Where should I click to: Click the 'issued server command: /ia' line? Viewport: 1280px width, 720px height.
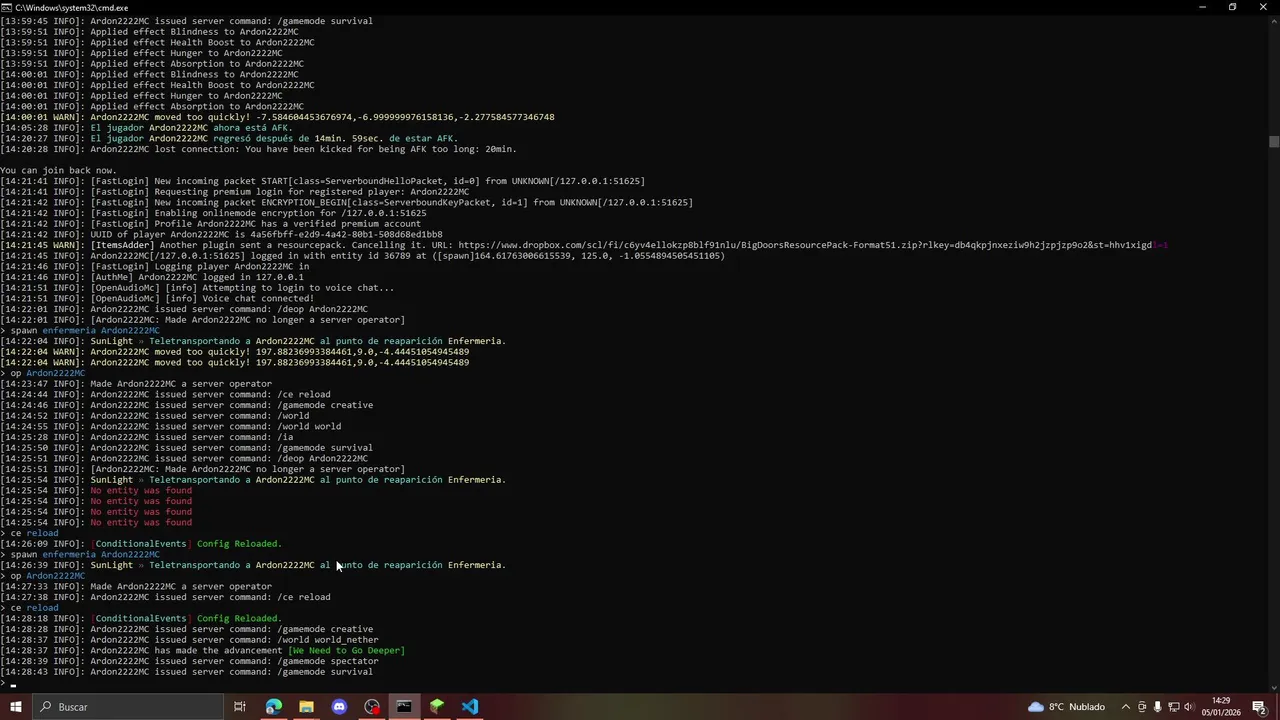pyautogui.click(x=147, y=437)
